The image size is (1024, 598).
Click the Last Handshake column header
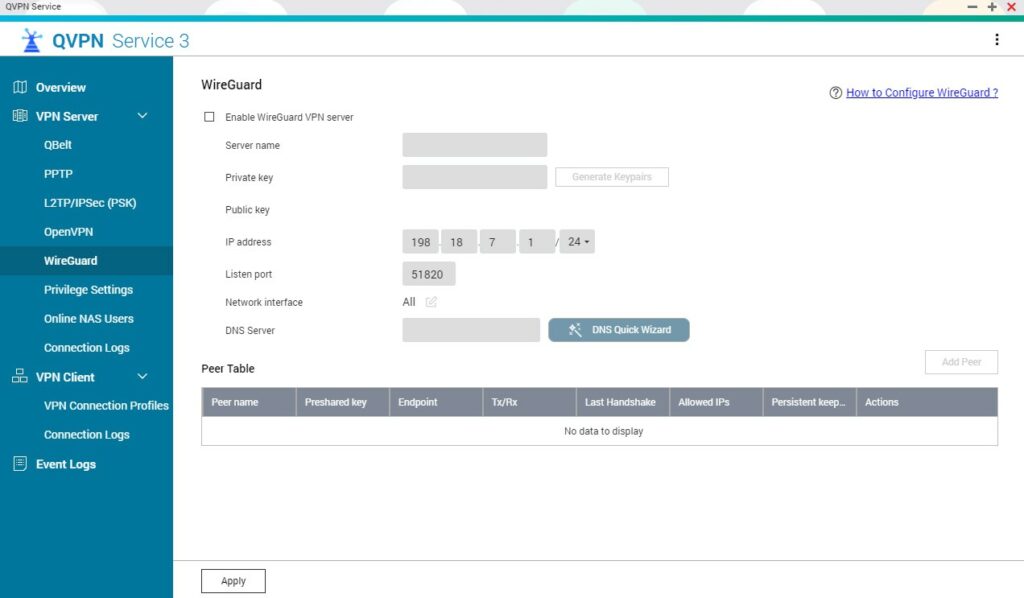click(623, 402)
